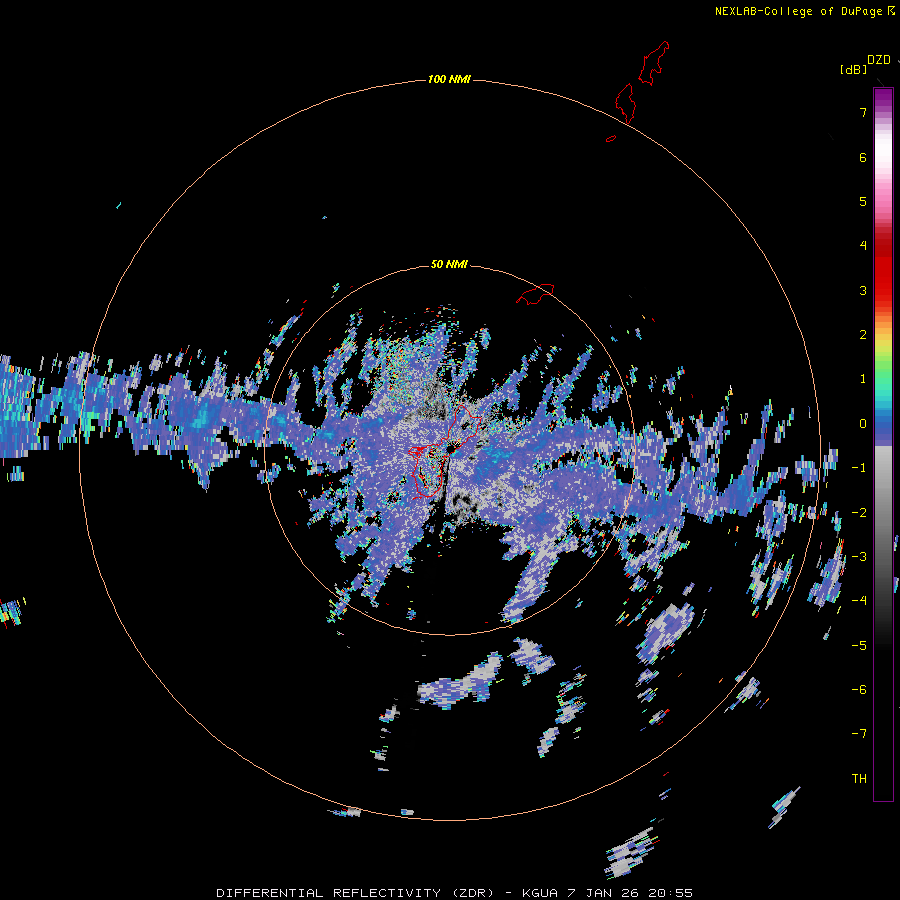Click the red island outline on the 50 NMI ring
This screenshot has height=900, width=900.
click(535, 293)
